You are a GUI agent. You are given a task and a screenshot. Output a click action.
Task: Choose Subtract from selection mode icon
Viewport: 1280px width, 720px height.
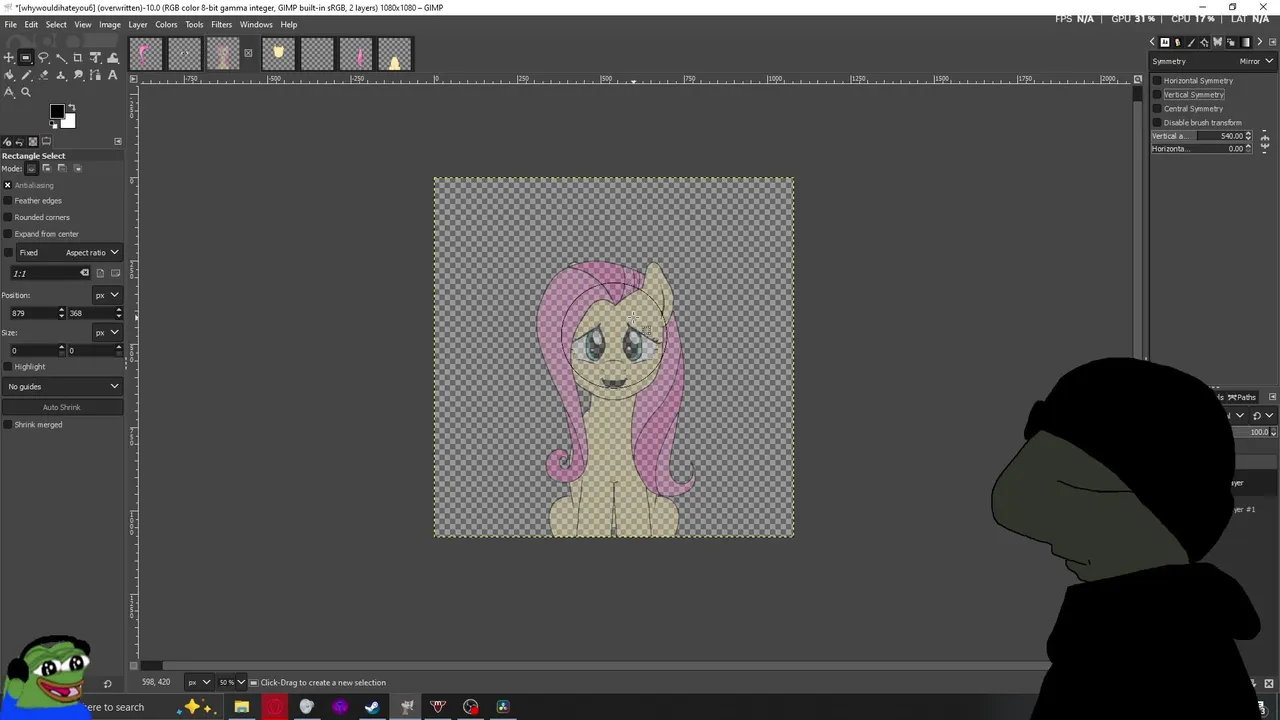(62, 168)
